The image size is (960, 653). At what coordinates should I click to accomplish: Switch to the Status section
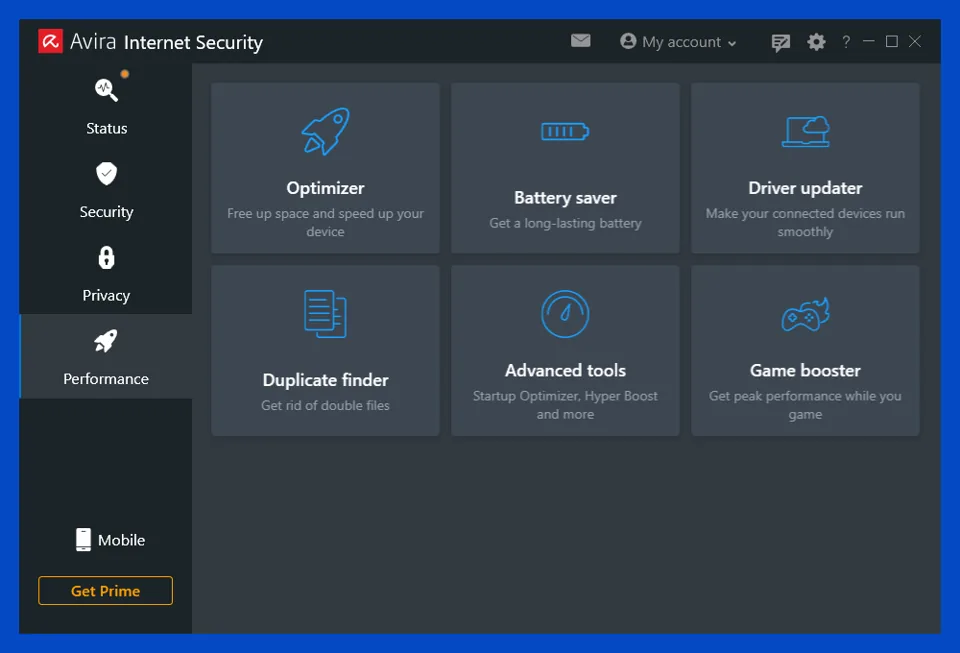click(106, 105)
